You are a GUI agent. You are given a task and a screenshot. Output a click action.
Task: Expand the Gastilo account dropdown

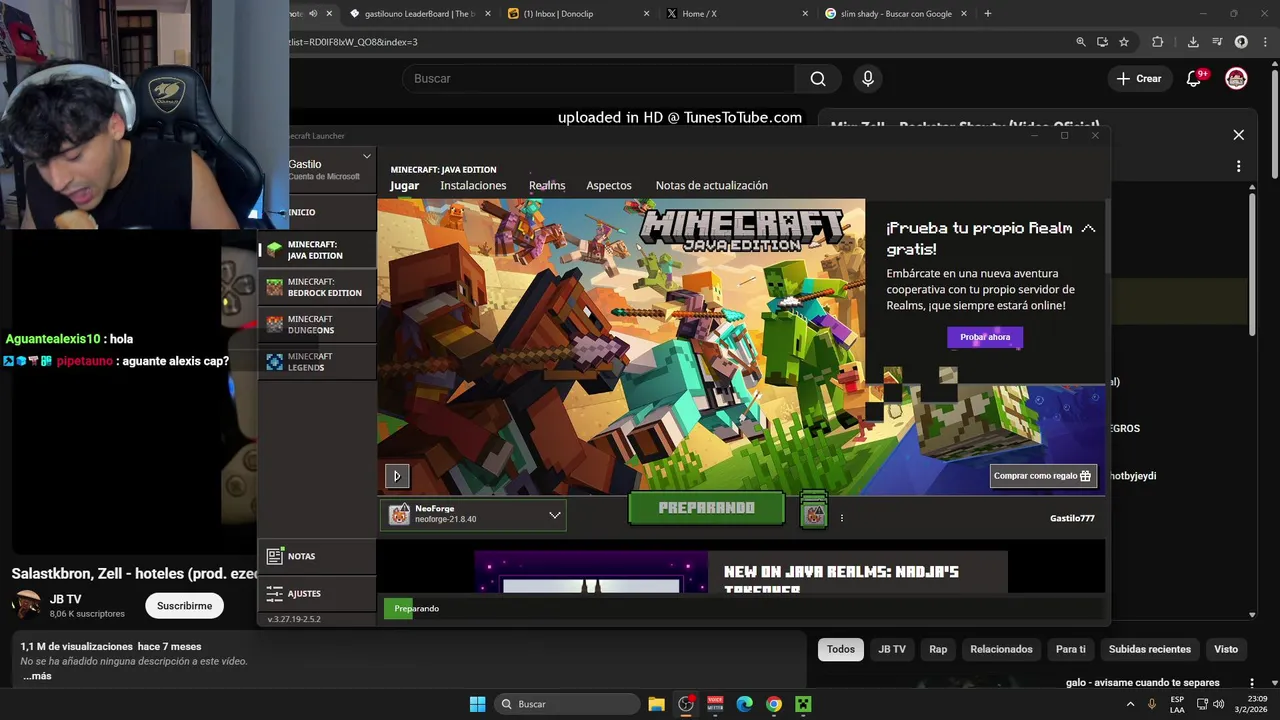pos(367,157)
